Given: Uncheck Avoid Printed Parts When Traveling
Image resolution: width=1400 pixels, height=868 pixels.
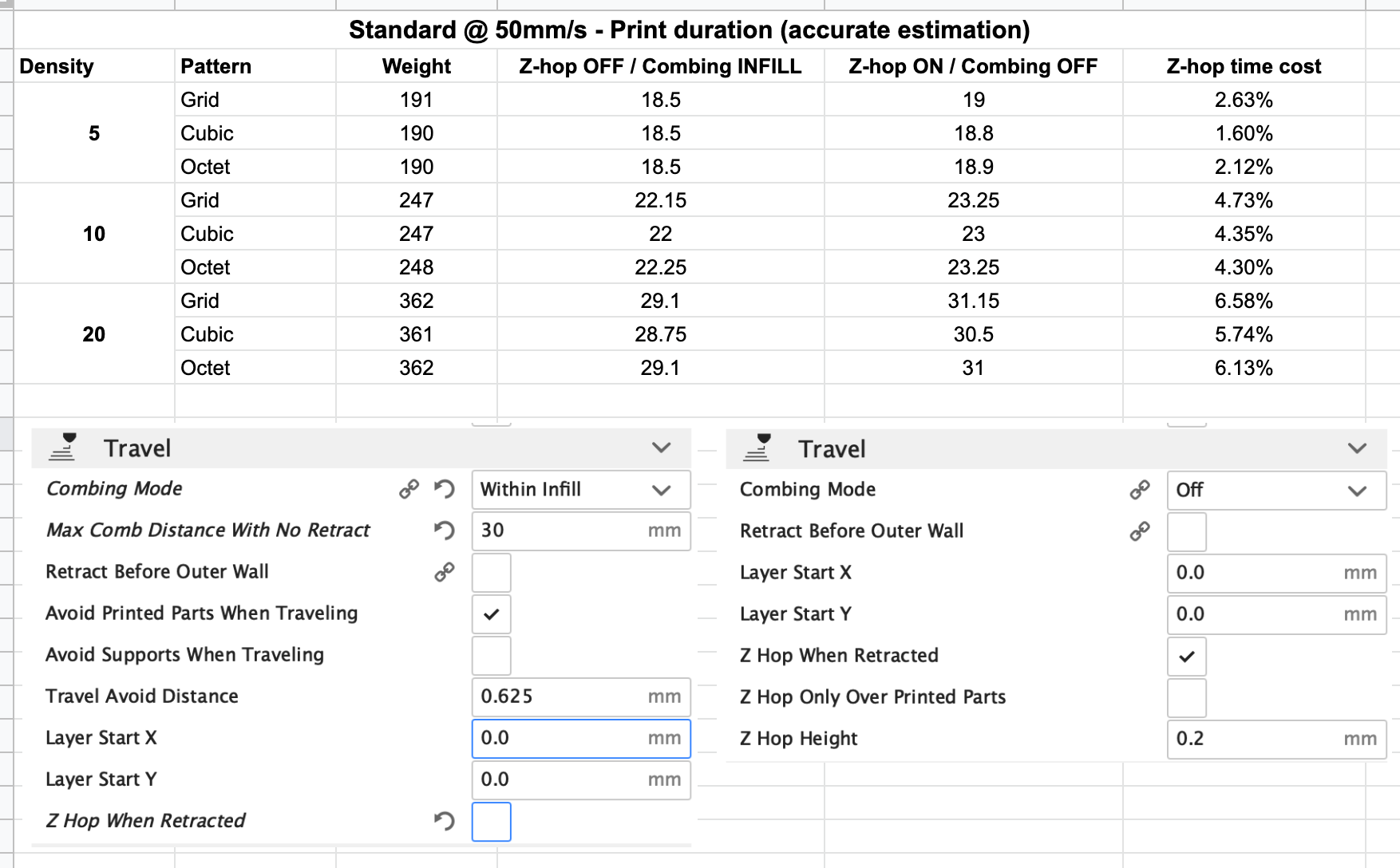Looking at the screenshot, I should pos(492,614).
